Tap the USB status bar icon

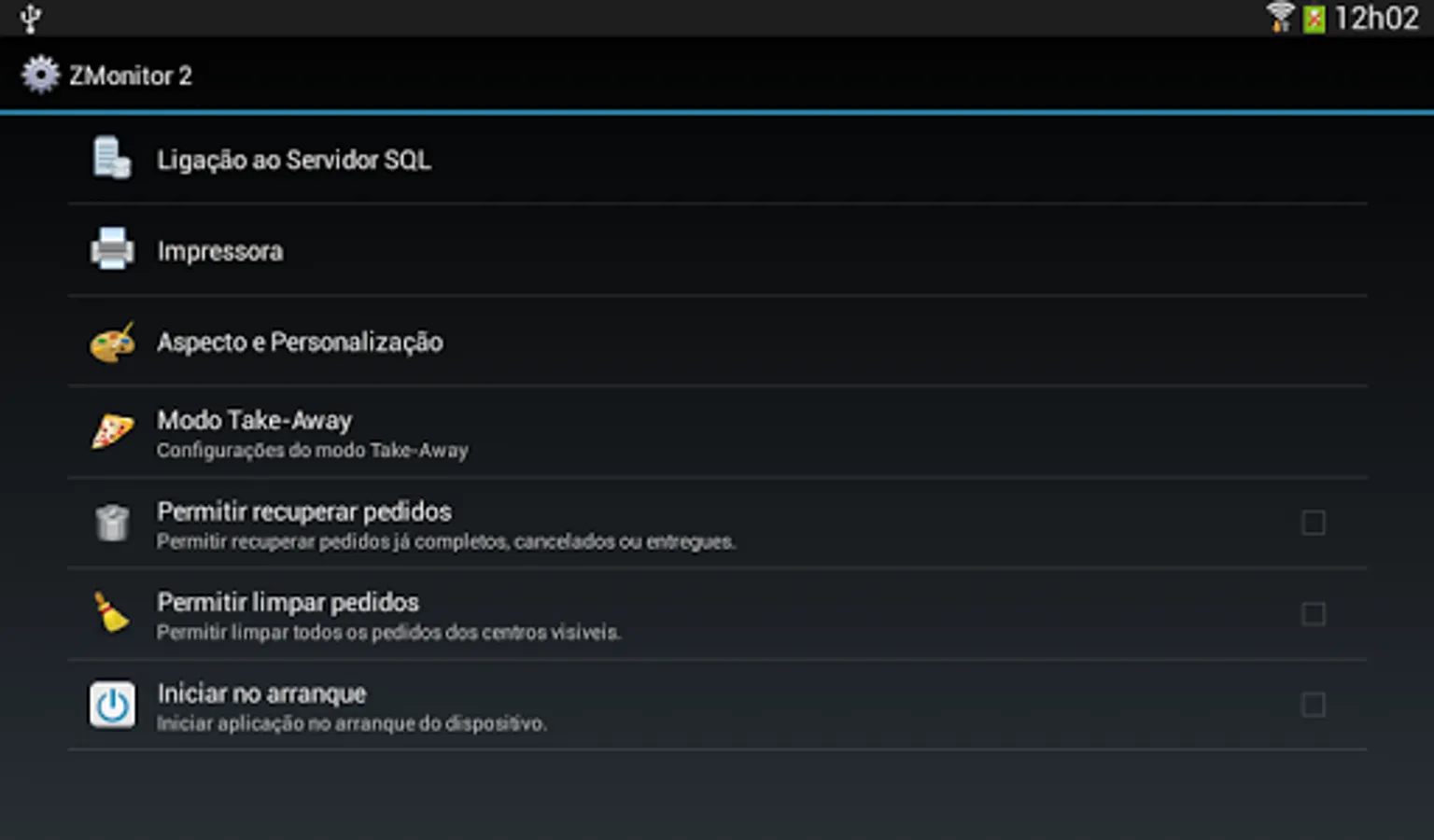point(31,18)
